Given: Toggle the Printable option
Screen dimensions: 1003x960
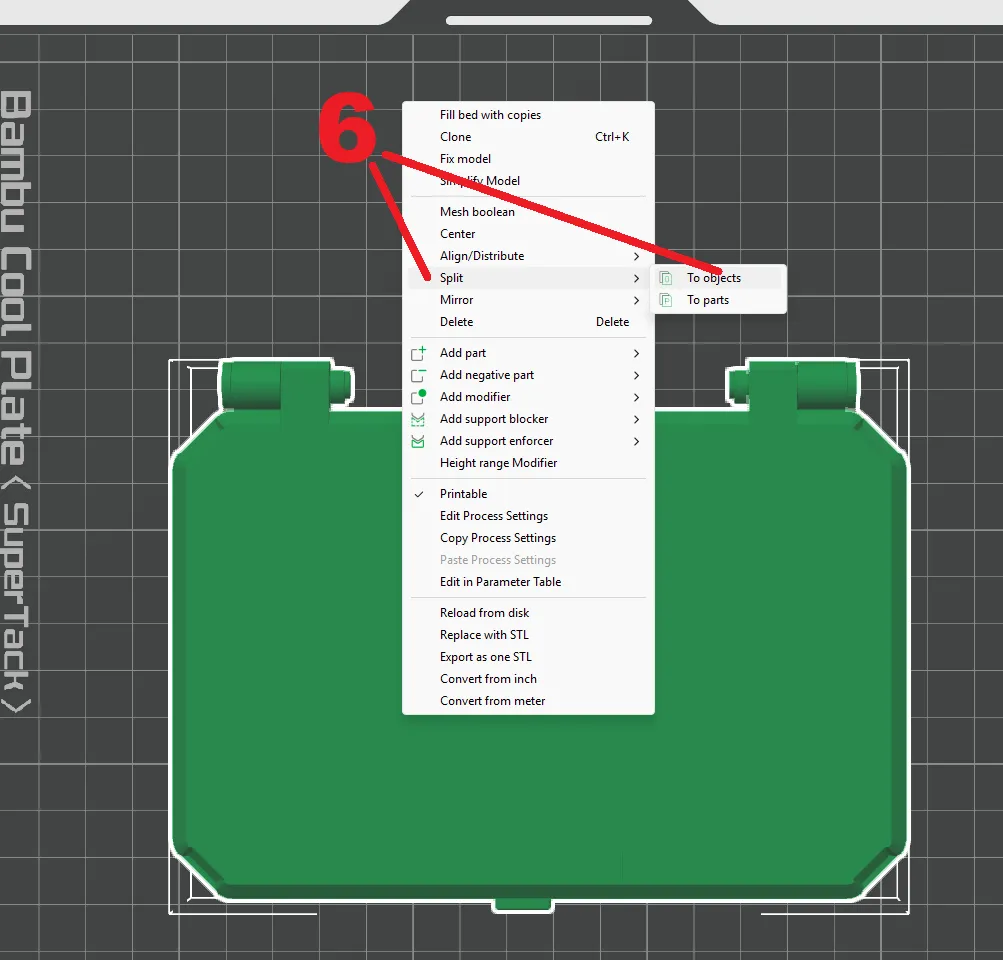Looking at the screenshot, I should pyautogui.click(x=528, y=494).
